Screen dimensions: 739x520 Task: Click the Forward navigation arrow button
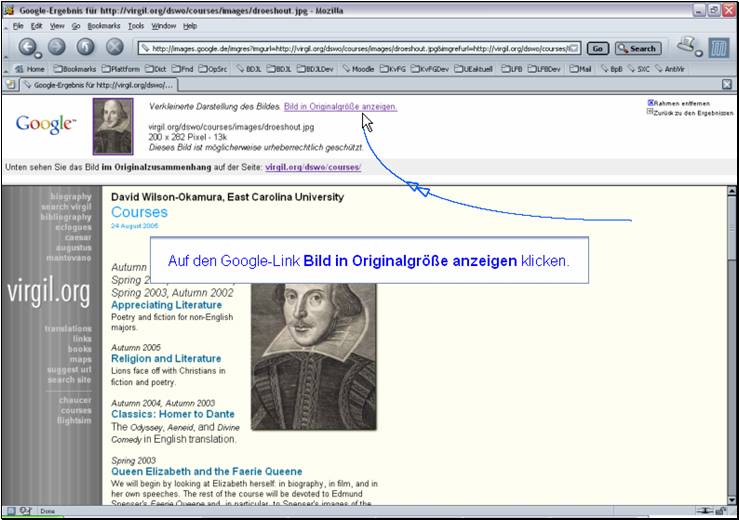(56, 47)
